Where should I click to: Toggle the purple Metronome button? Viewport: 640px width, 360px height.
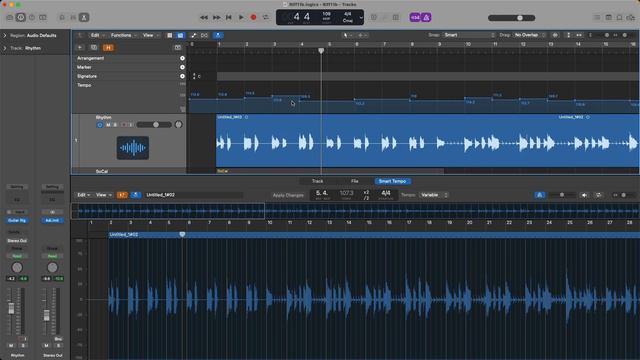426,18
